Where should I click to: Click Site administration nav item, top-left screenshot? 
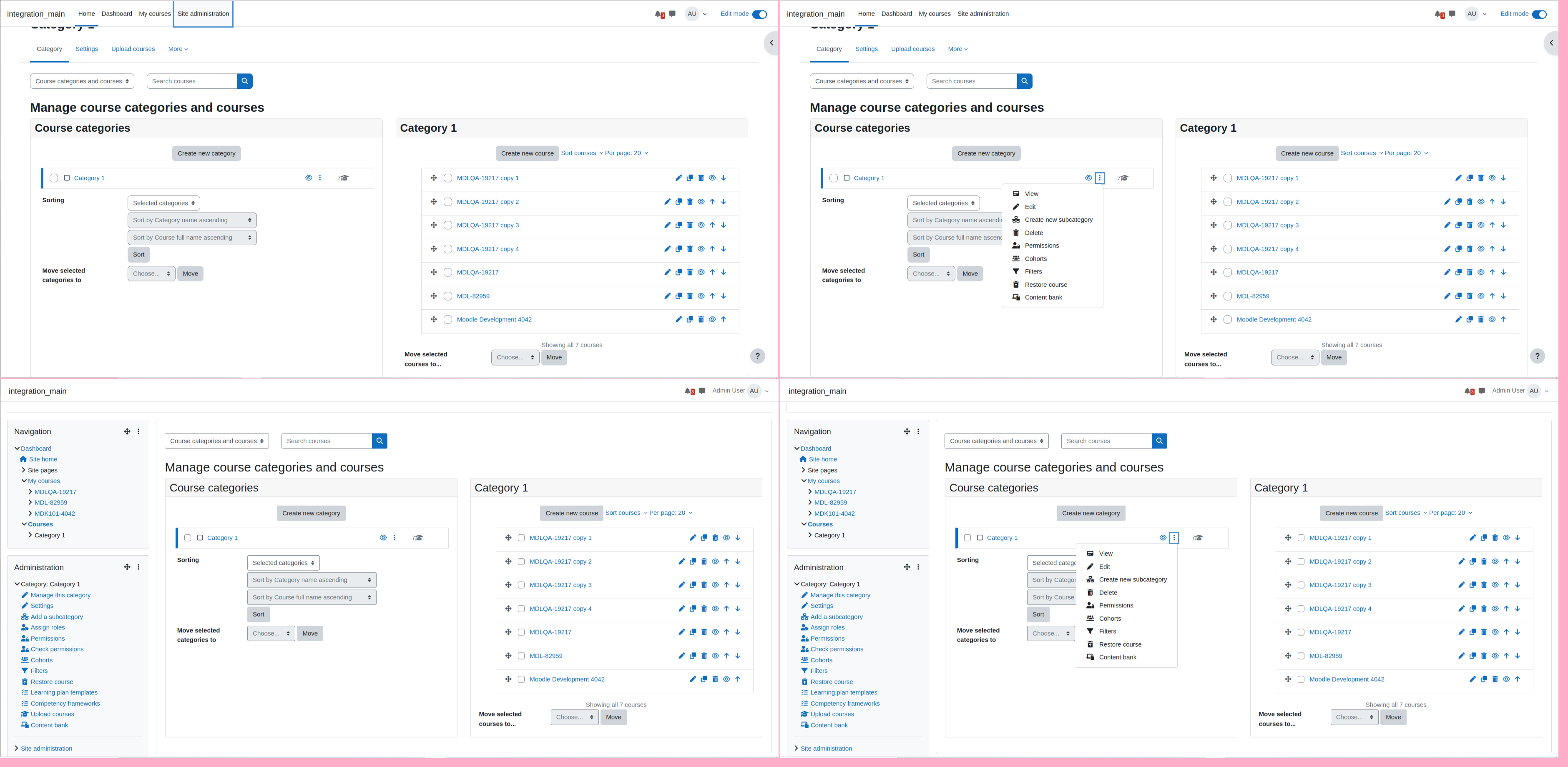[204, 13]
